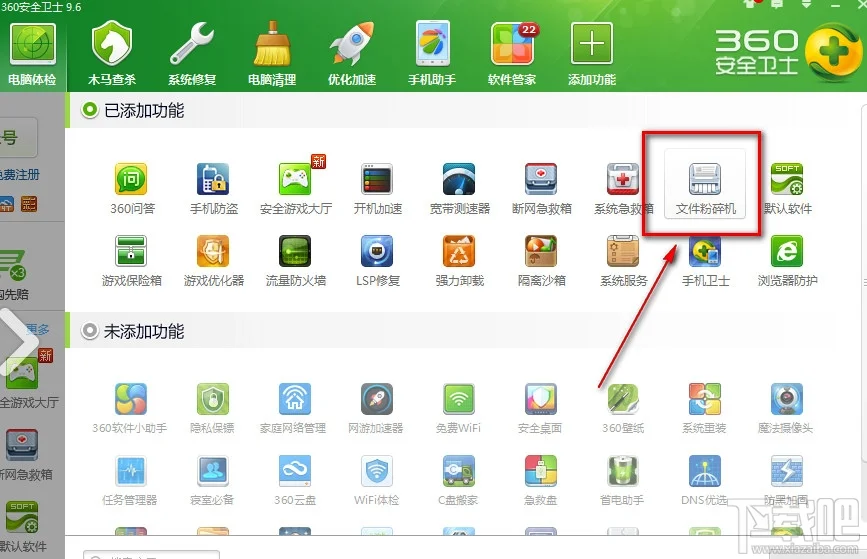867x559 pixels.
Task: Go to 软件管家 with the 22 badge
Action: coord(512,51)
